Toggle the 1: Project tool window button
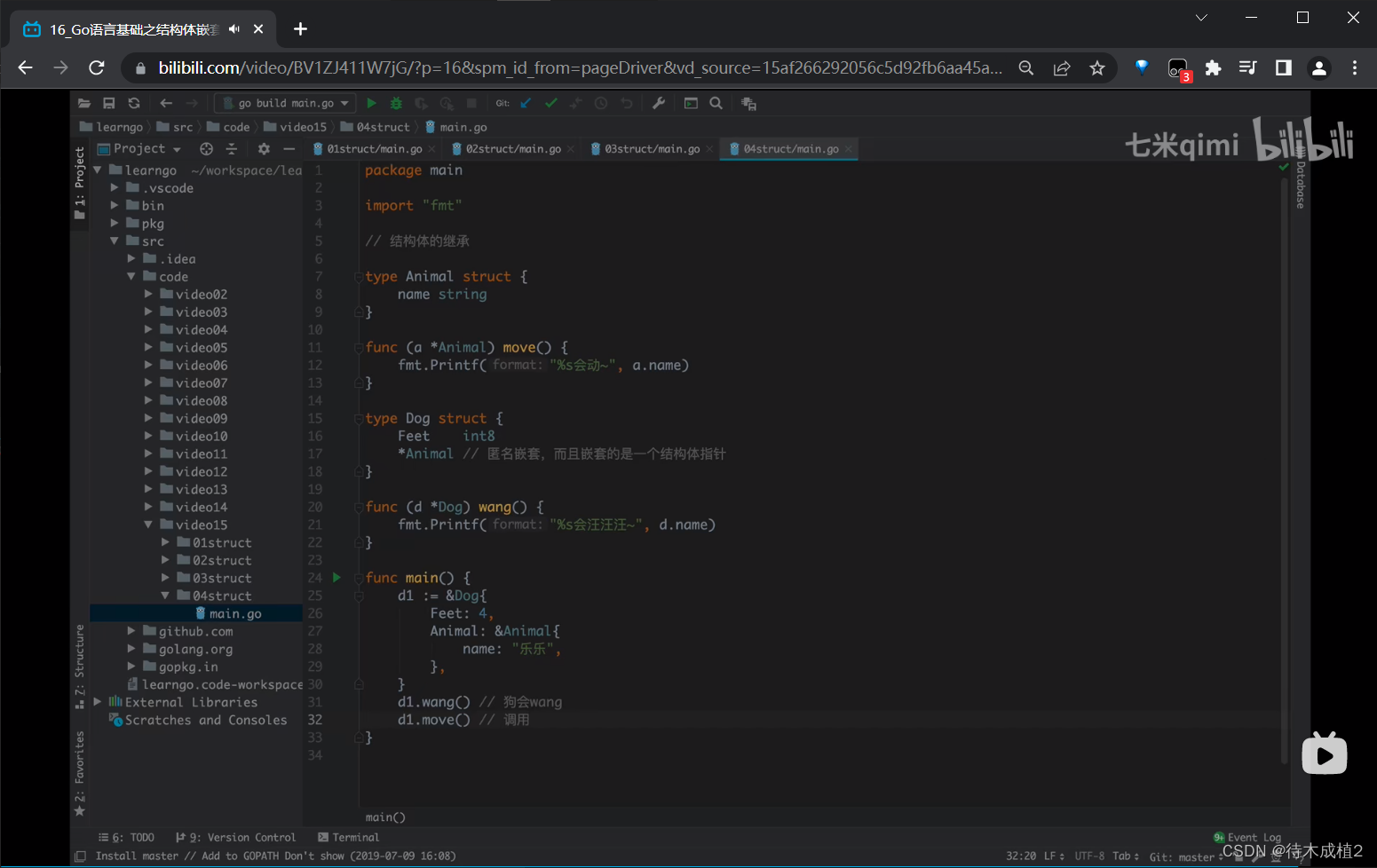The width and height of the screenshot is (1377, 868). [x=80, y=184]
